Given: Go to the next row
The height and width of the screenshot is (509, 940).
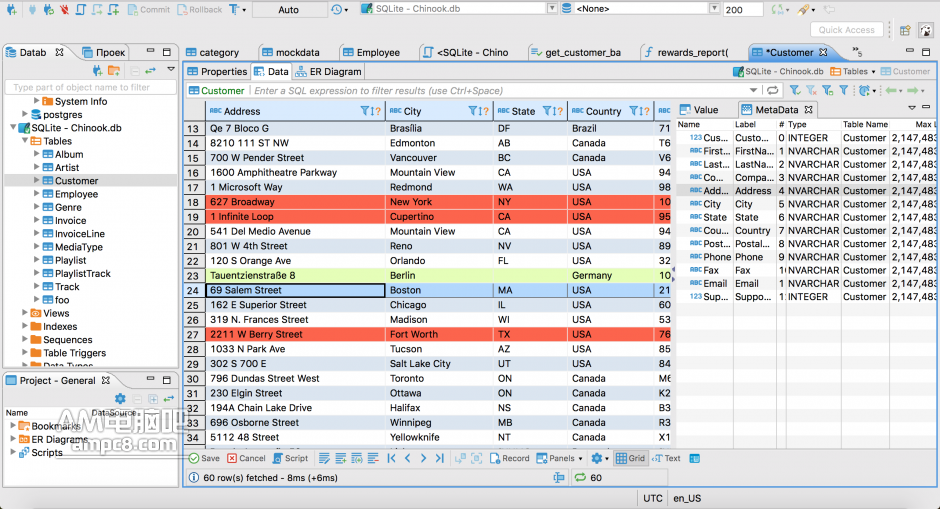Looking at the screenshot, I should (423, 458).
